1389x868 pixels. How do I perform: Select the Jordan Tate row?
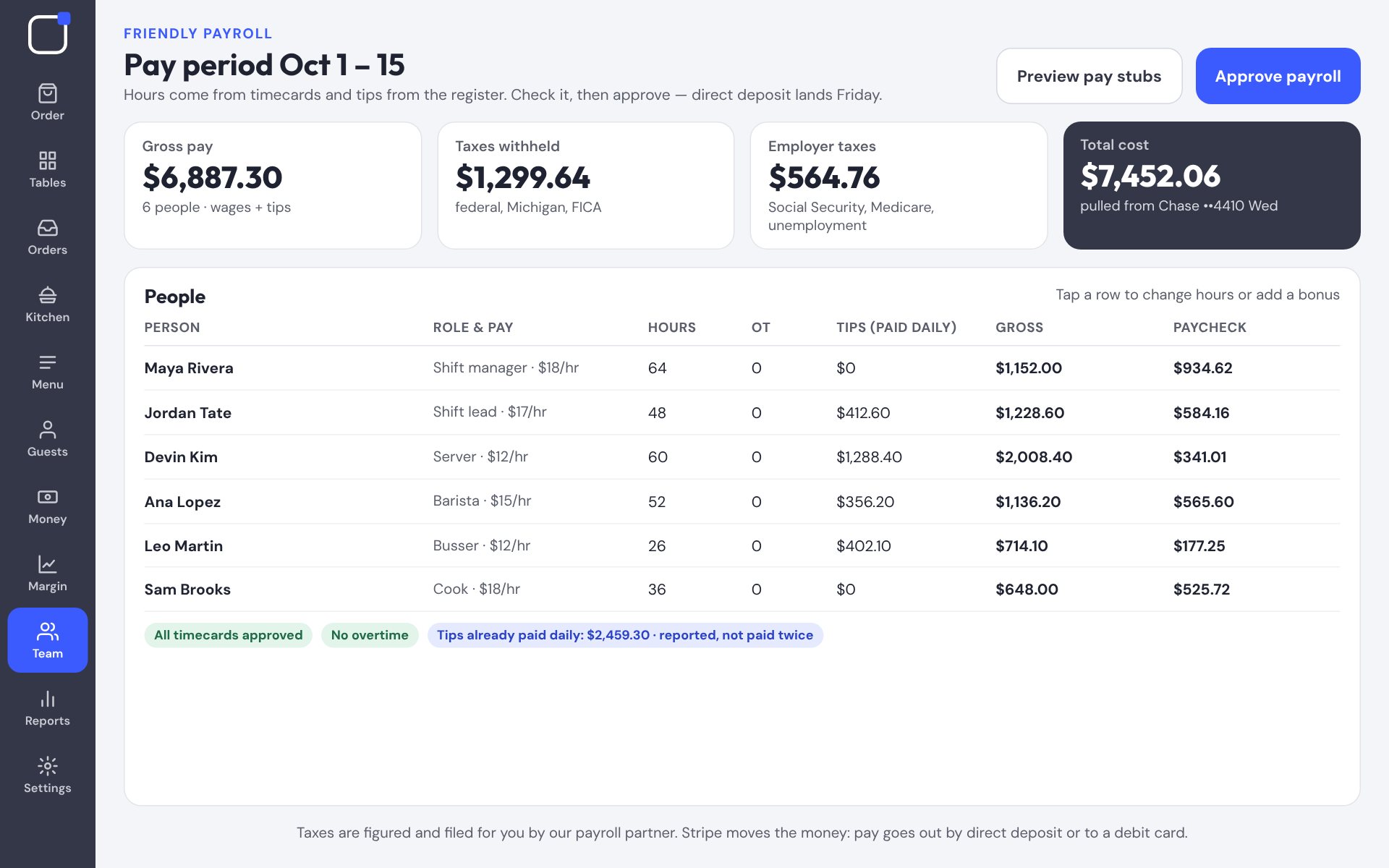[742, 412]
